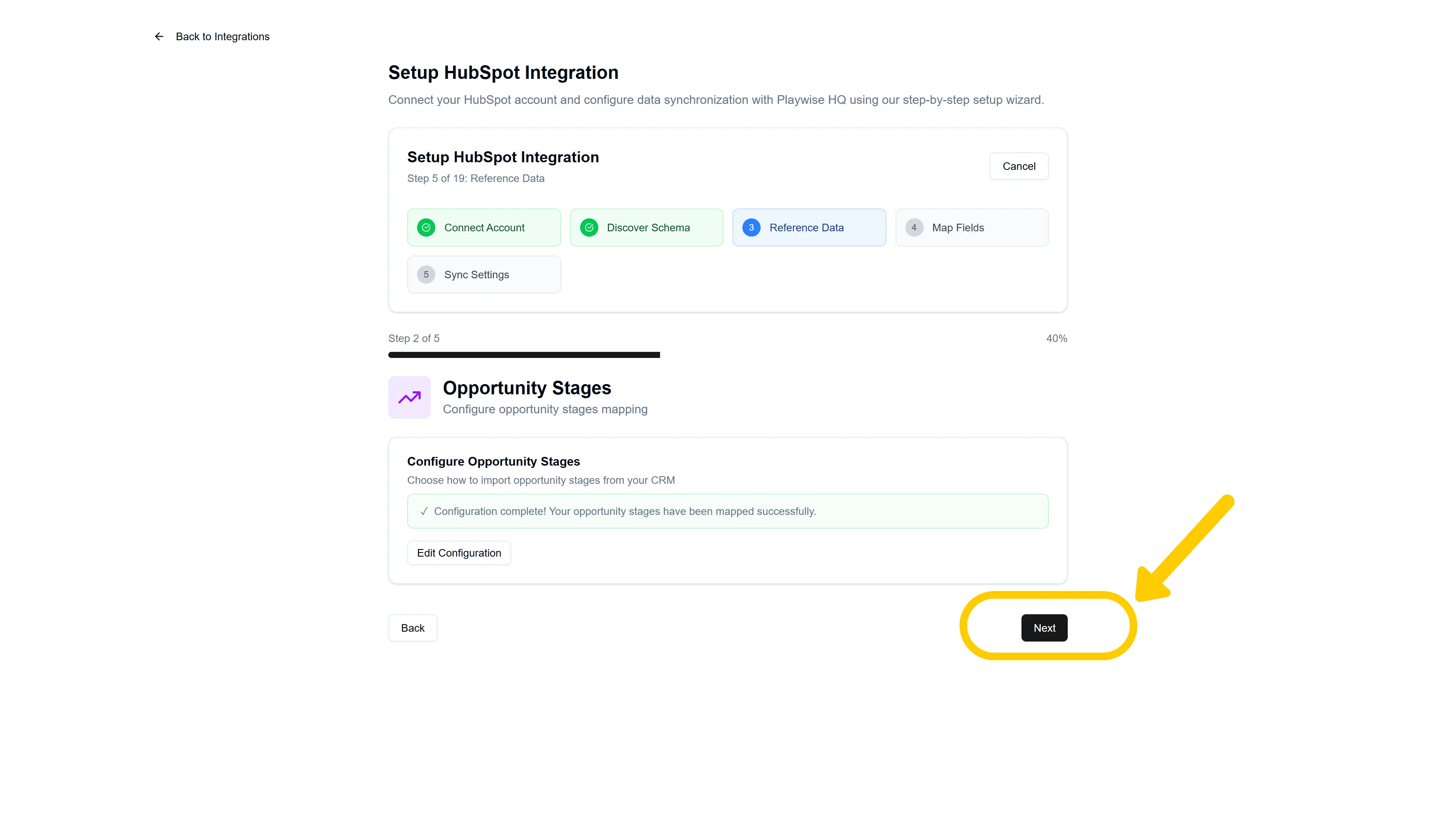Screen dimensions: 1456x819
Task: Click the configuration complete success banner
Action: point(728,511)
